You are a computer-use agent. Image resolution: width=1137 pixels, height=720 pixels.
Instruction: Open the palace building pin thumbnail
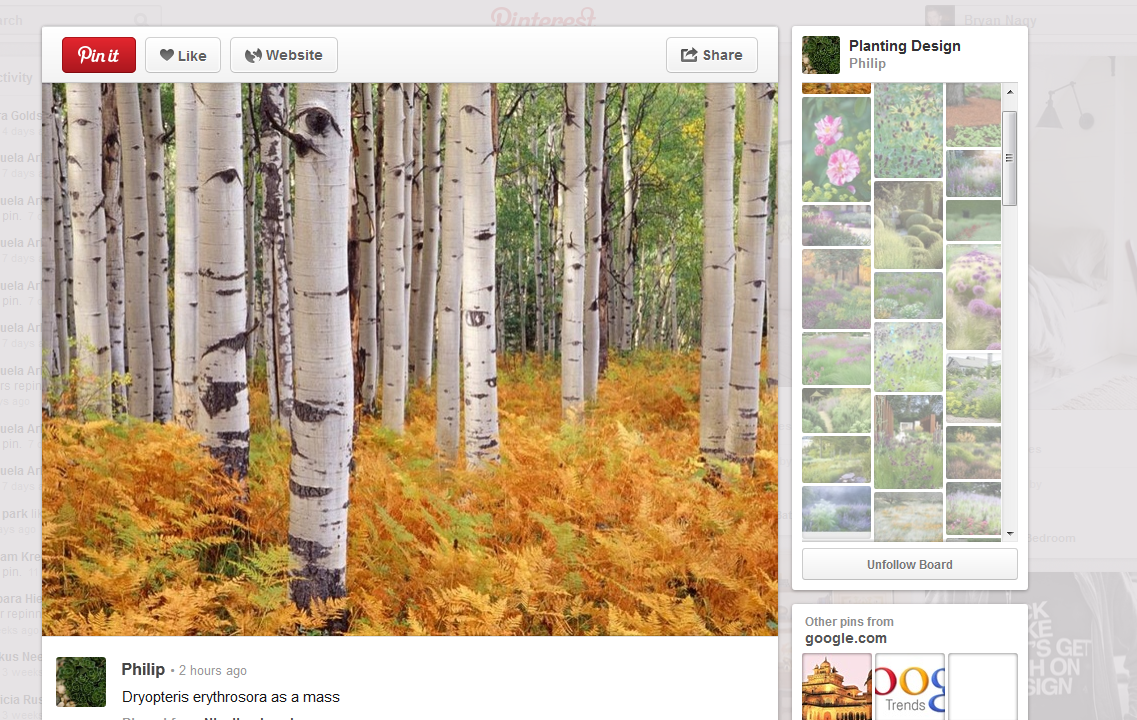click(x=837, y=687)
